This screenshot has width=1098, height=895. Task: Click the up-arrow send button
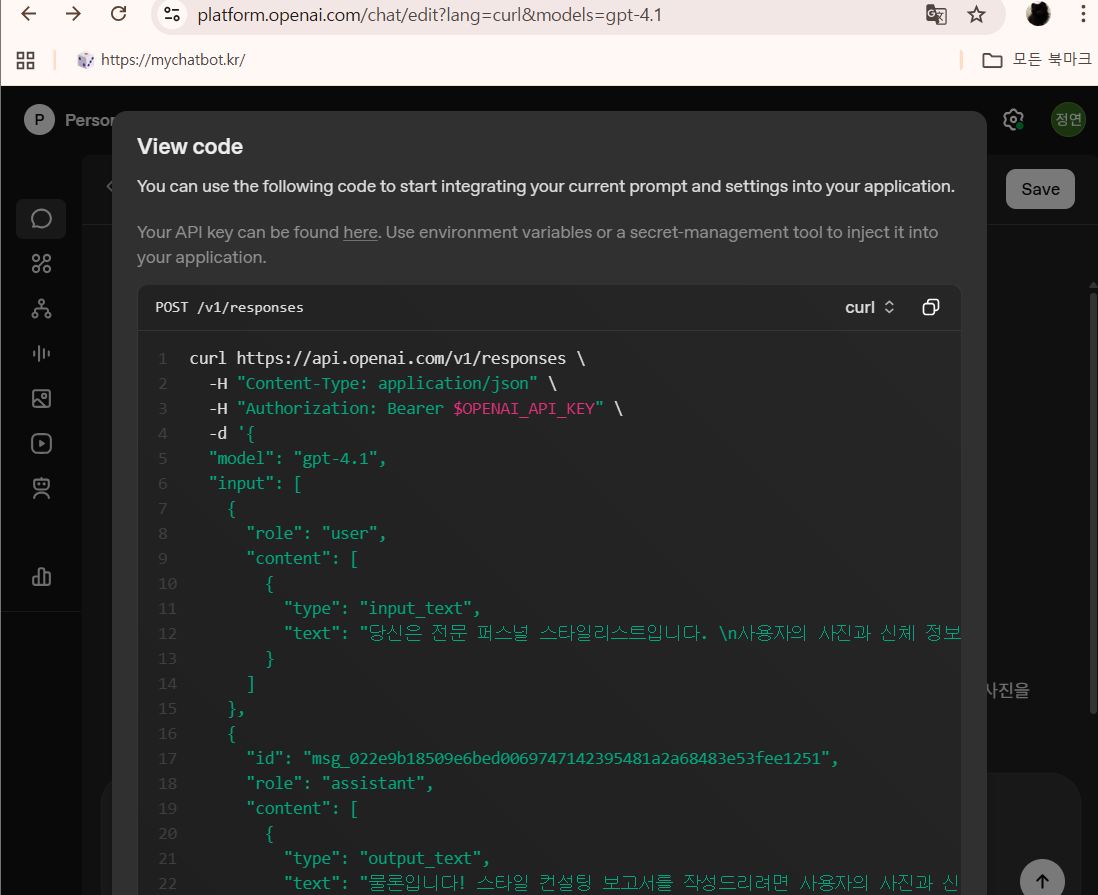(1042, 880)
